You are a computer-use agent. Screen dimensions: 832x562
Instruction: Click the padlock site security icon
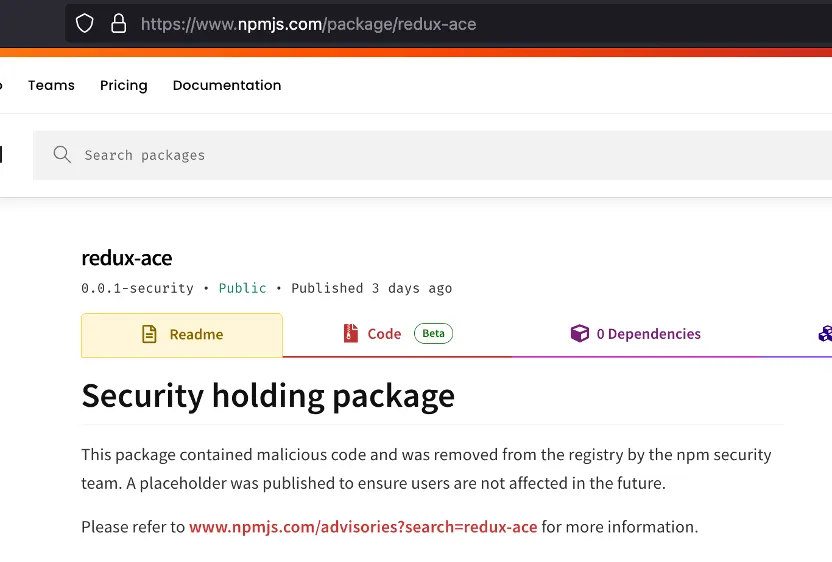pyautogui.click(x=118, y=23)
